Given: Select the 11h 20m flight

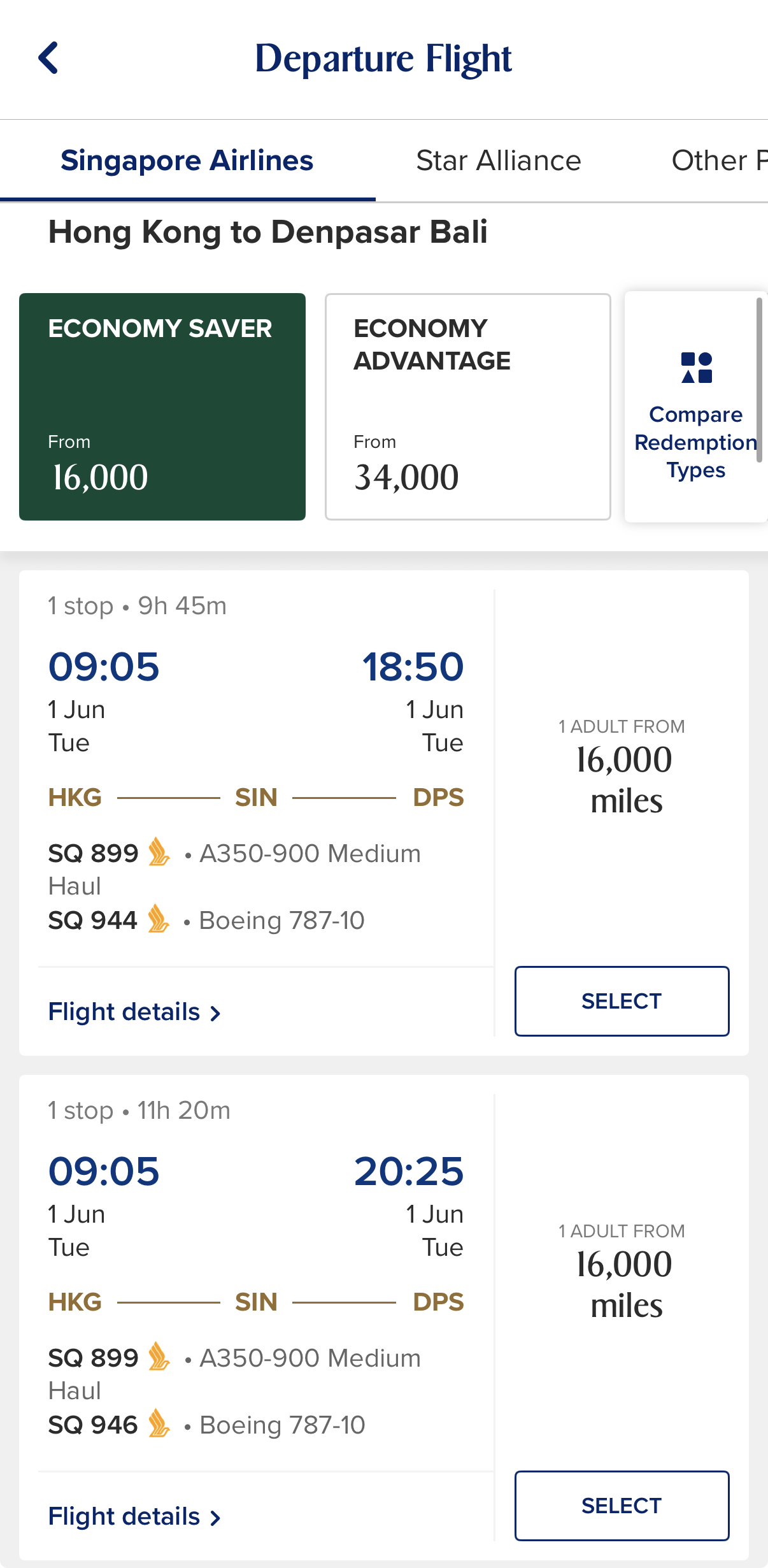Looking at the screenshot, I should (622, 1506).
